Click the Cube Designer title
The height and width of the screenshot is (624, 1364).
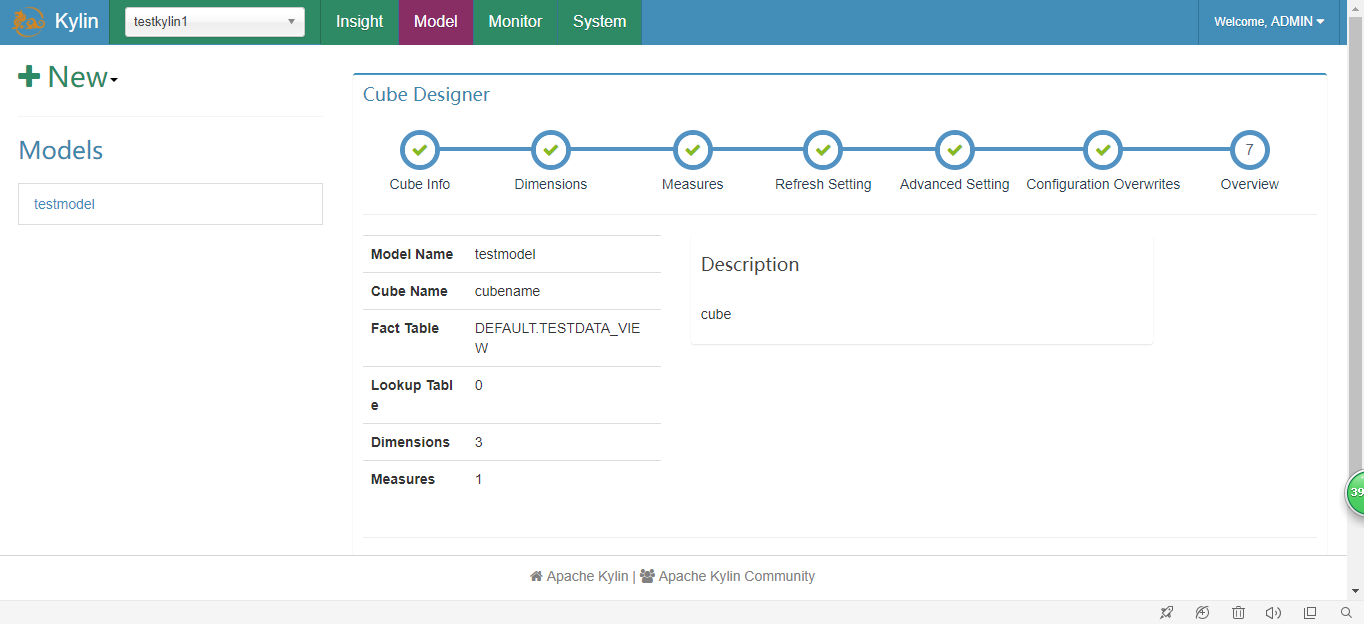point(426,95)
